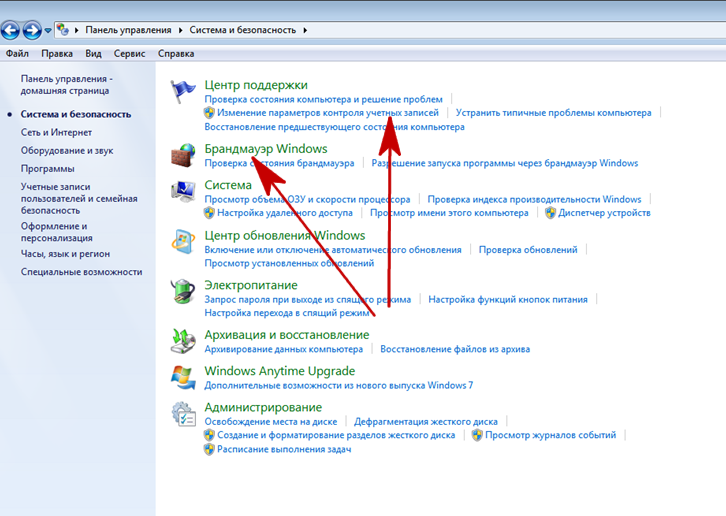Image resolution: width=726 pixels, height=516 pixels.
Task: Click shield icon beside Создание и форматирование разделов
Action: tap(209, 435)
